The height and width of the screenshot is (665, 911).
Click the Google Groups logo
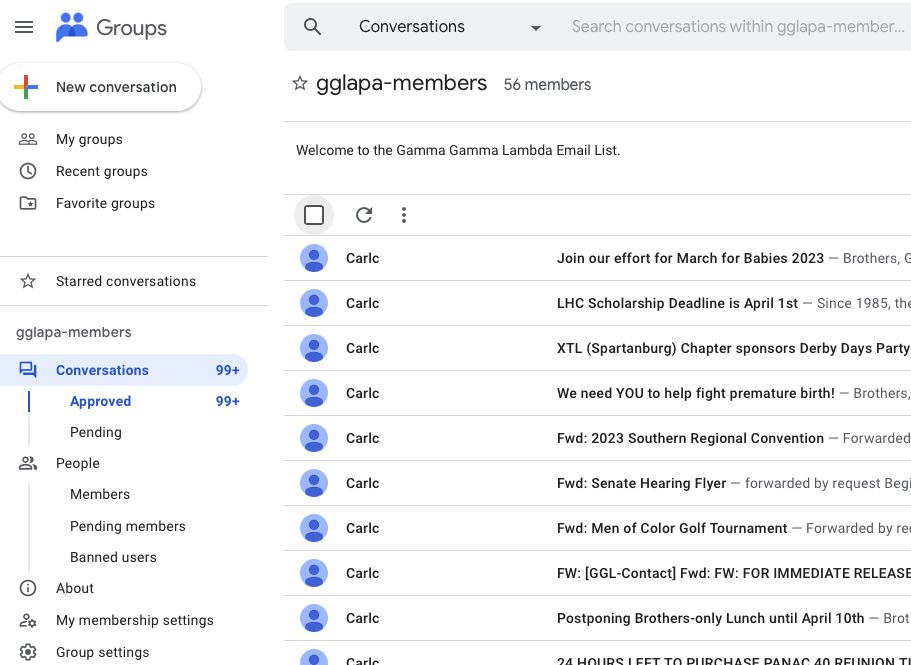click(x=110, y=28)
